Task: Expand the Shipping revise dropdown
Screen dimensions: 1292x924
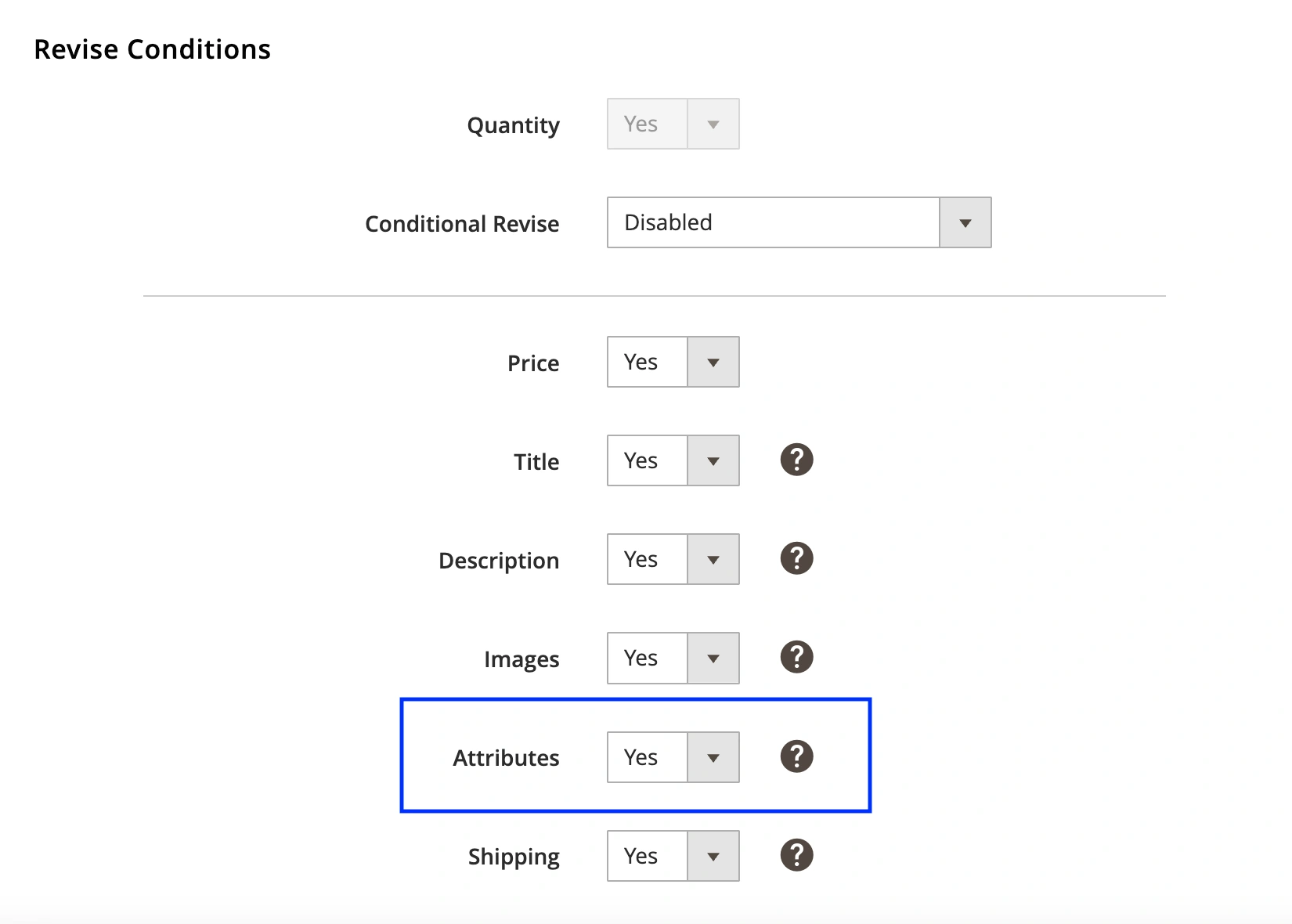Action: [x=673, y=856]
